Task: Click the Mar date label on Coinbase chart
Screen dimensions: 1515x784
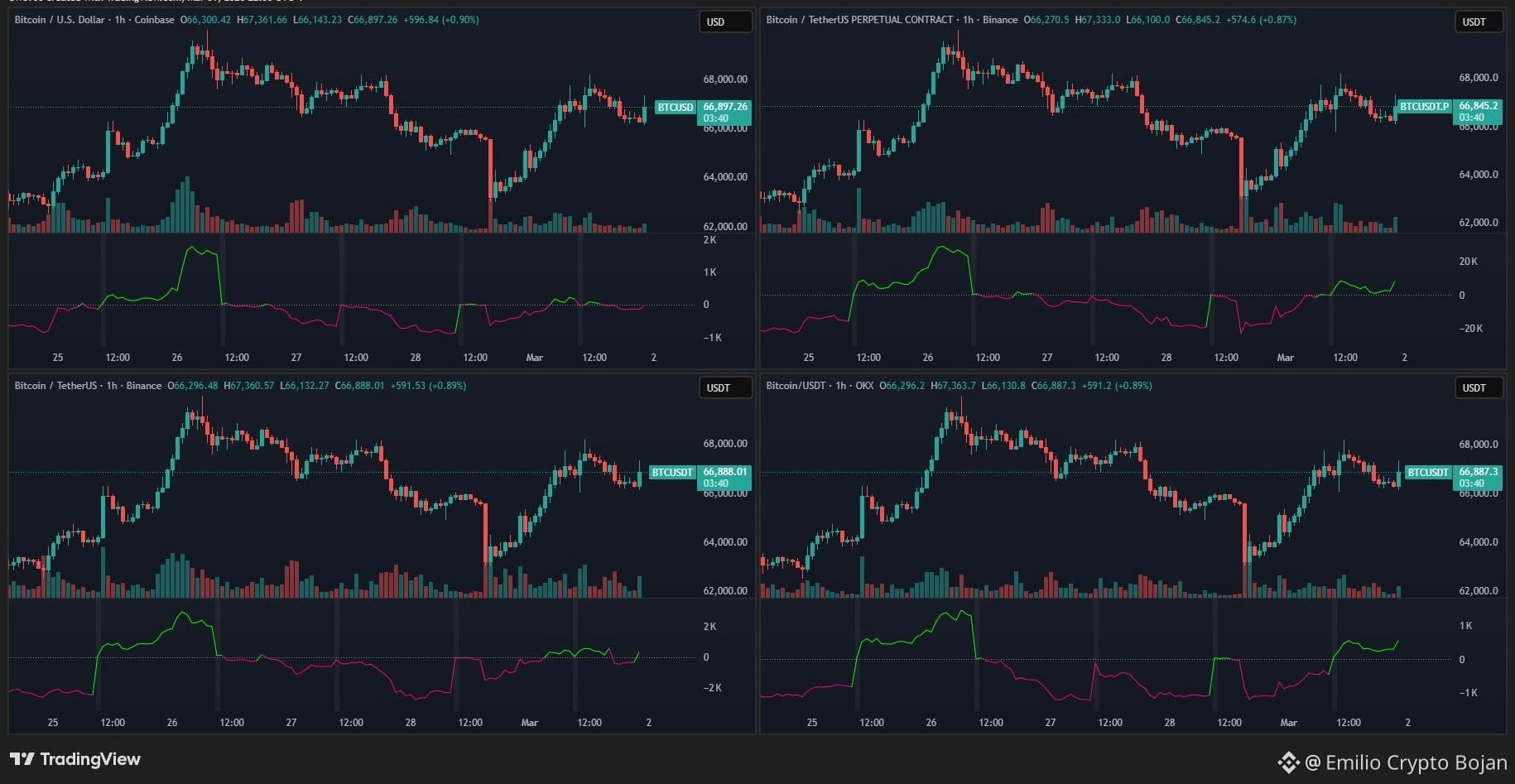Action: tap(535, 358)
